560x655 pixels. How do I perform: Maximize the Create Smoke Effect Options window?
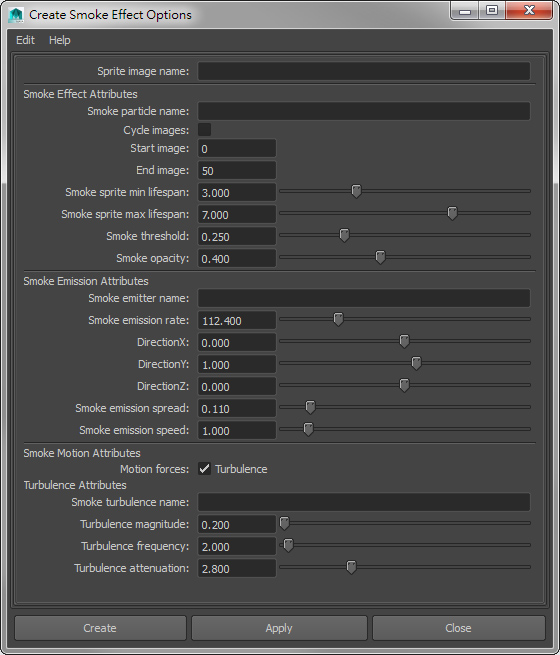(x=492, y=10)
